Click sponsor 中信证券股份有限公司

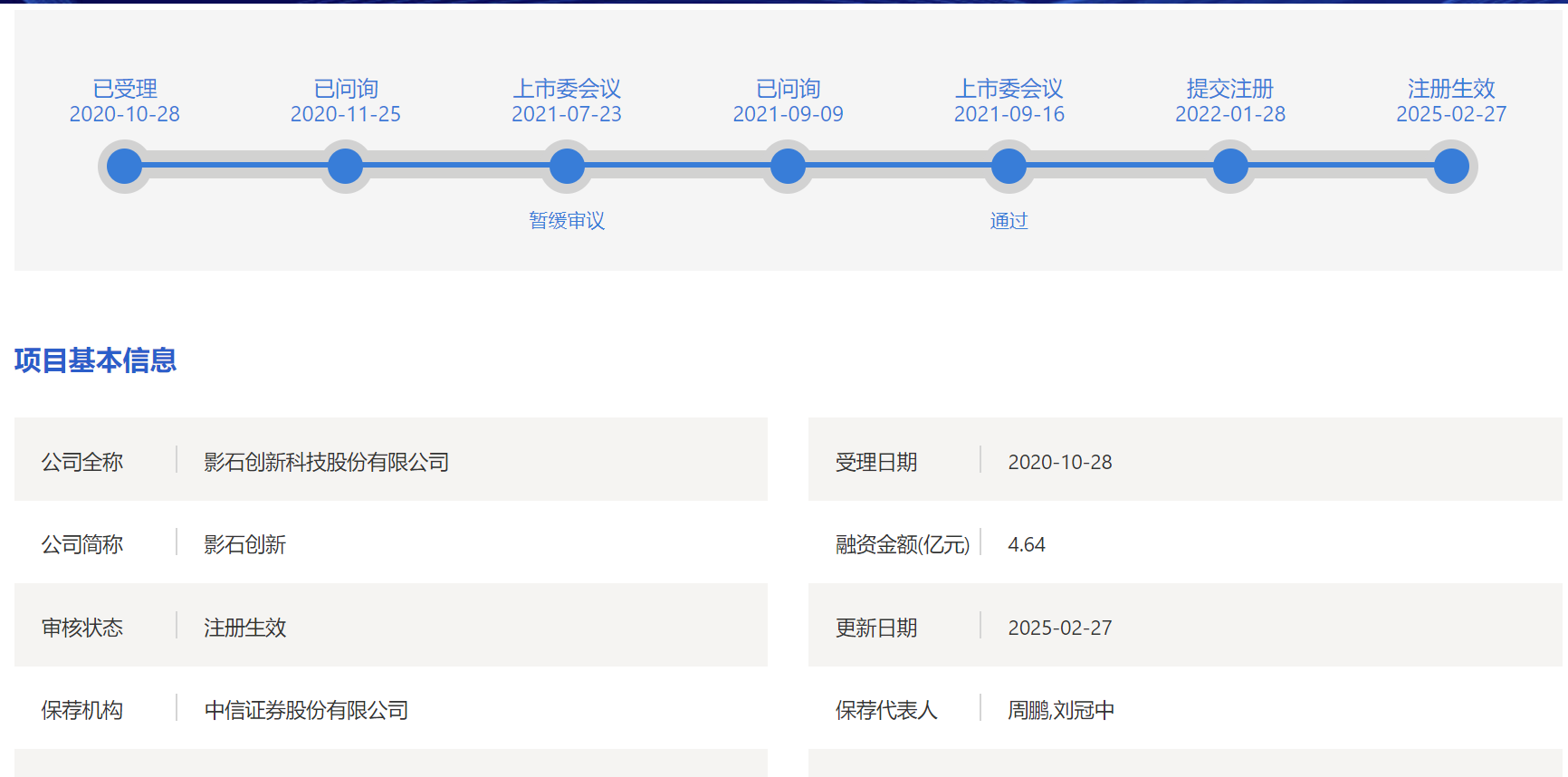pos(306,710)
